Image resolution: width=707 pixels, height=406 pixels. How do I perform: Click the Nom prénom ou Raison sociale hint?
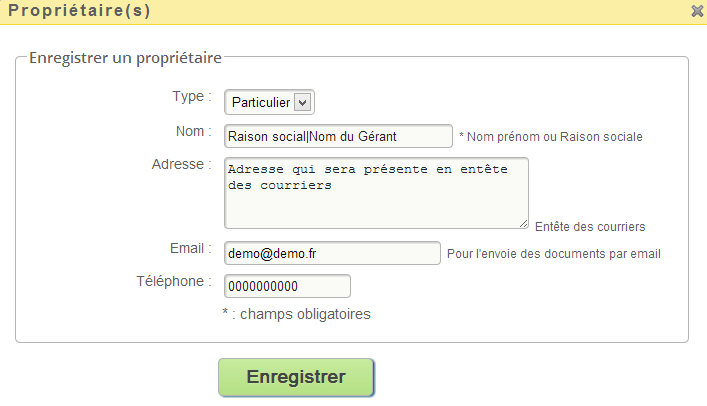(551, 137)
